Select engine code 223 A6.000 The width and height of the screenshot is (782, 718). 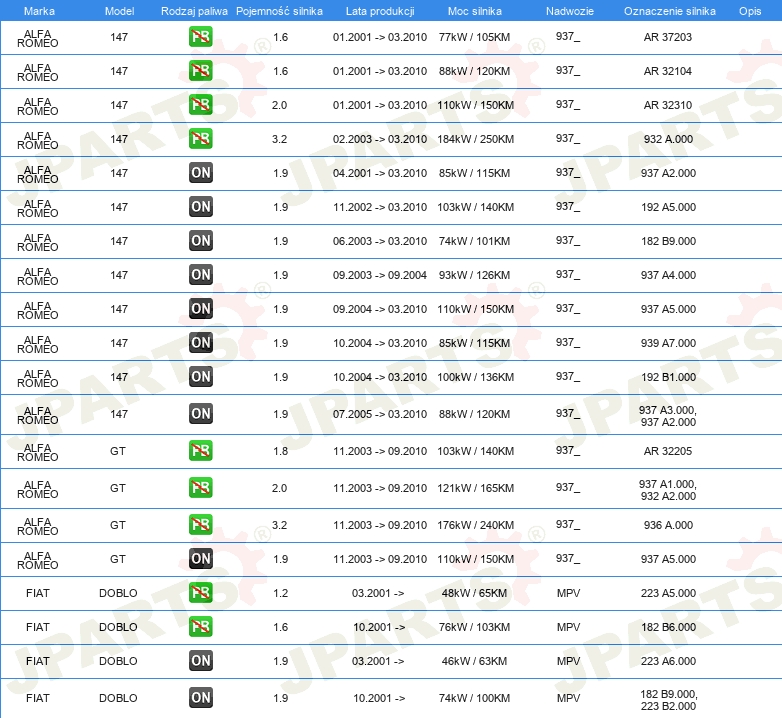[x=668, y=661]
